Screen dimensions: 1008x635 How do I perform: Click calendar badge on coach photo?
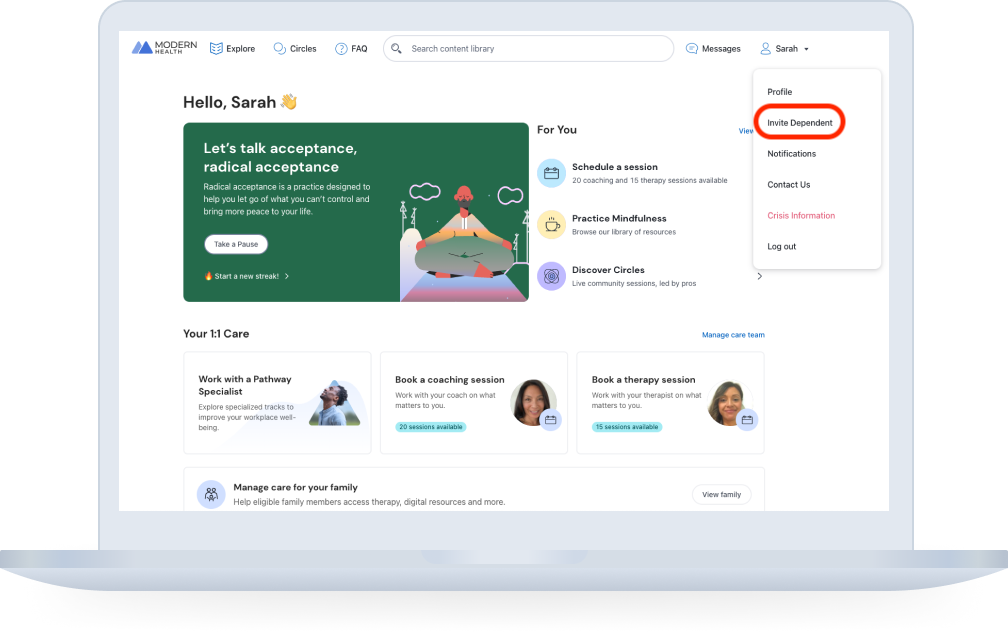coord(550,420)
